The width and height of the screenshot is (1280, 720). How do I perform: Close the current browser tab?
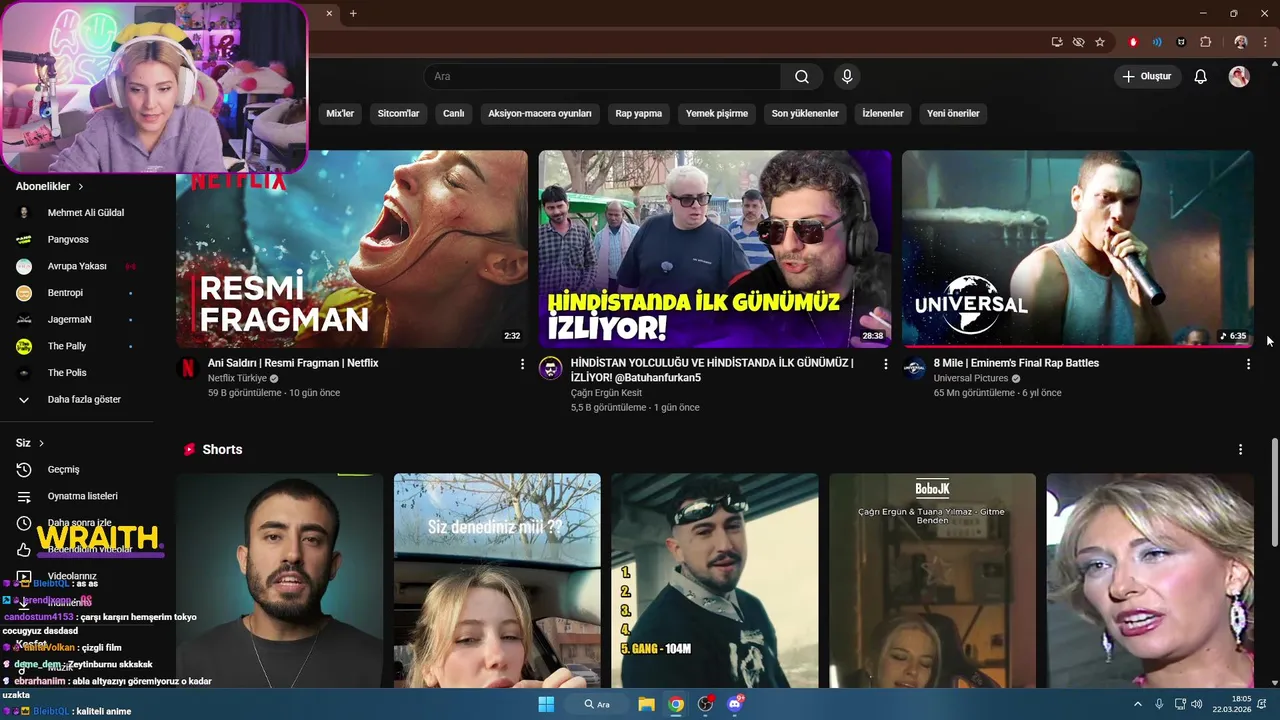(329, 13)
